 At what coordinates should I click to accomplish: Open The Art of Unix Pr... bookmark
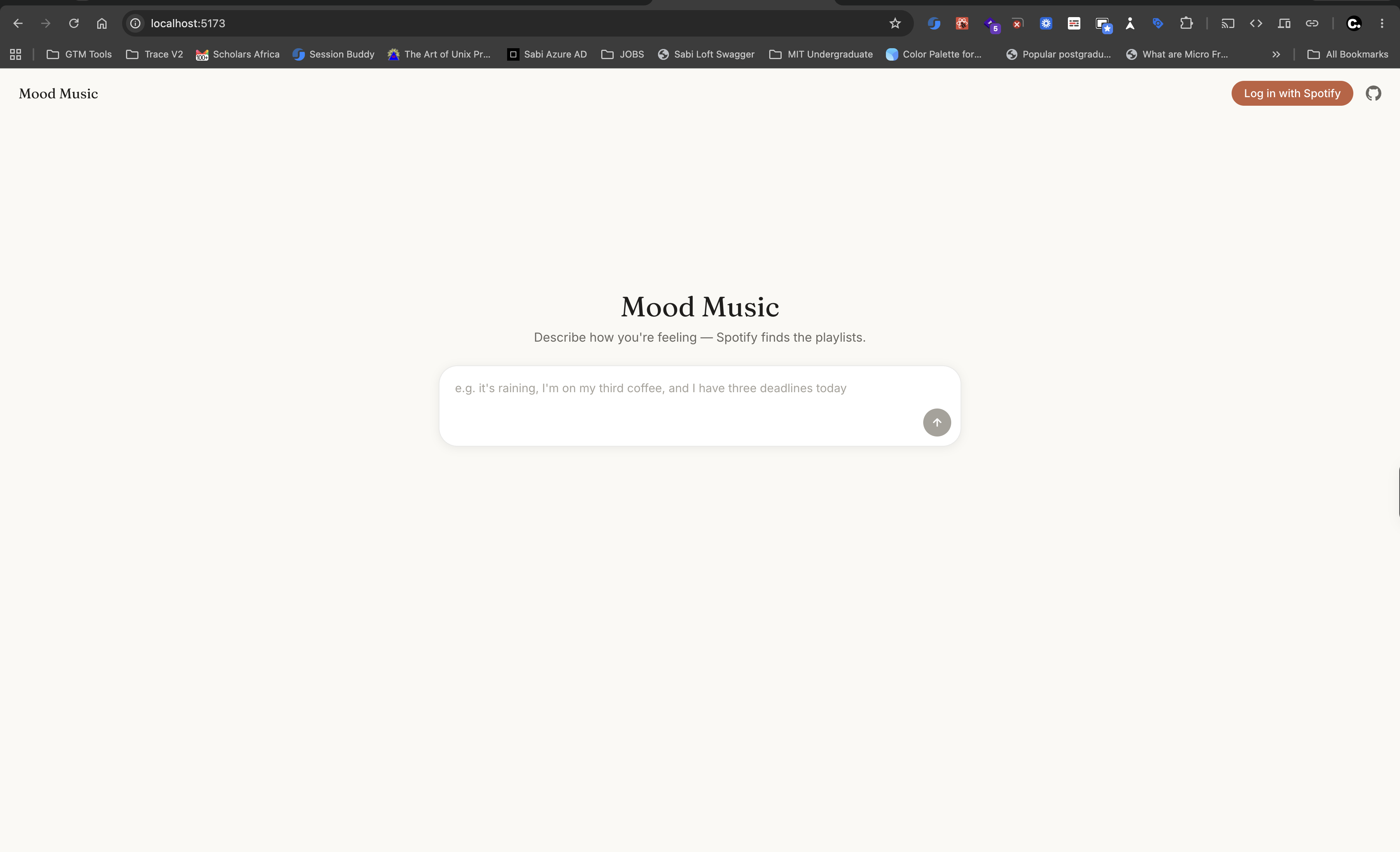[439, 54]
